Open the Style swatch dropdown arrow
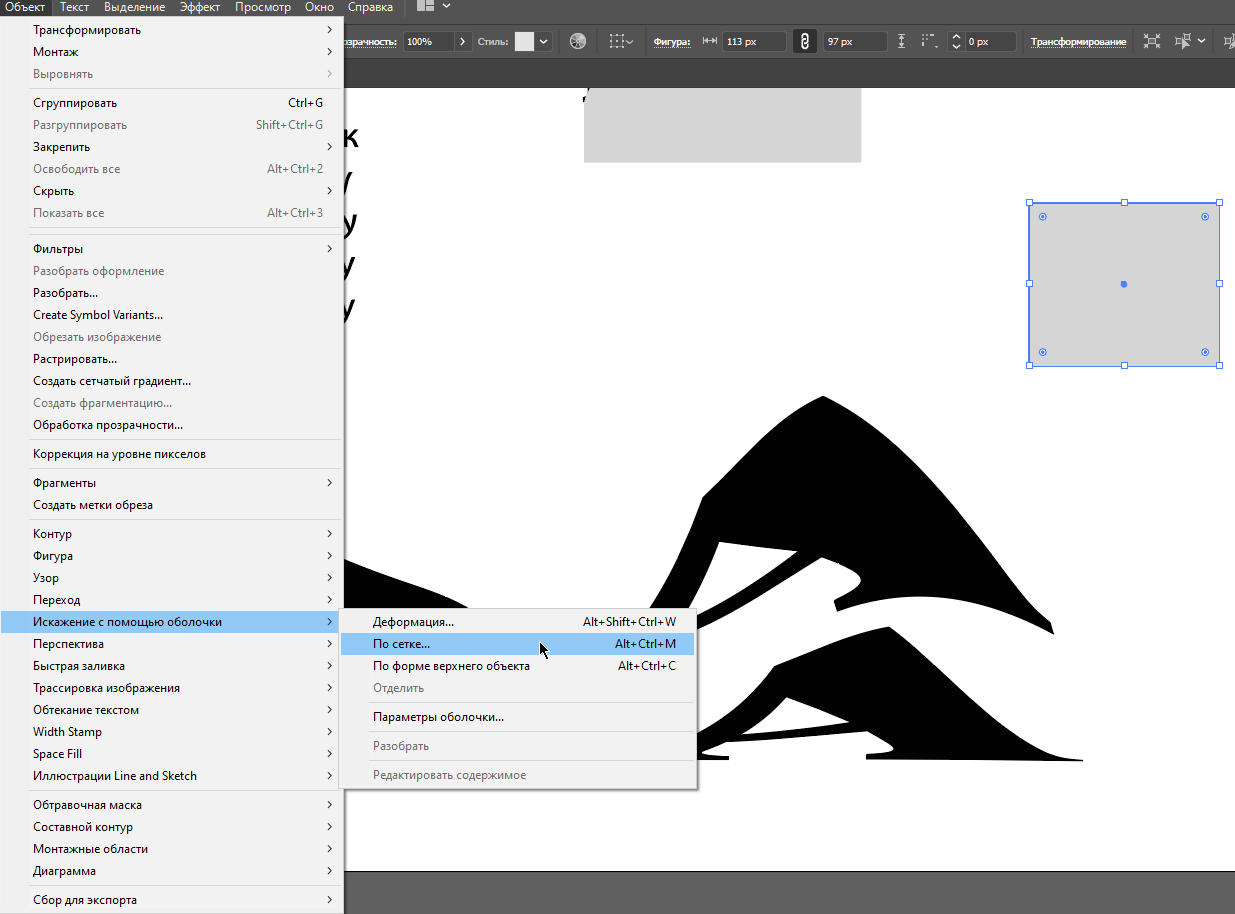This screenshot has height=914, width=1235. tap(544, 42)
